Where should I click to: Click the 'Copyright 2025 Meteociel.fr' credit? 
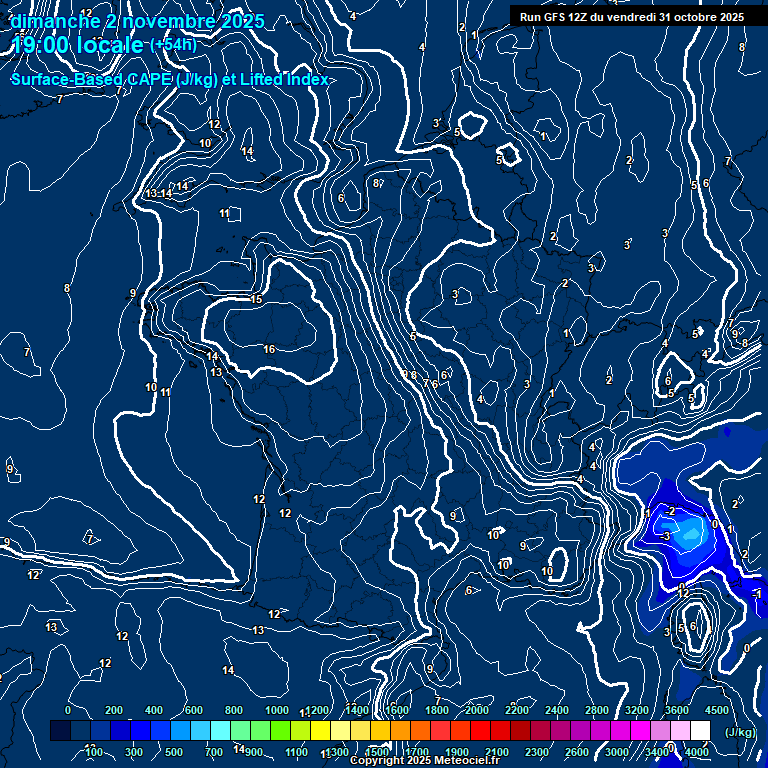tap(425, 760)
